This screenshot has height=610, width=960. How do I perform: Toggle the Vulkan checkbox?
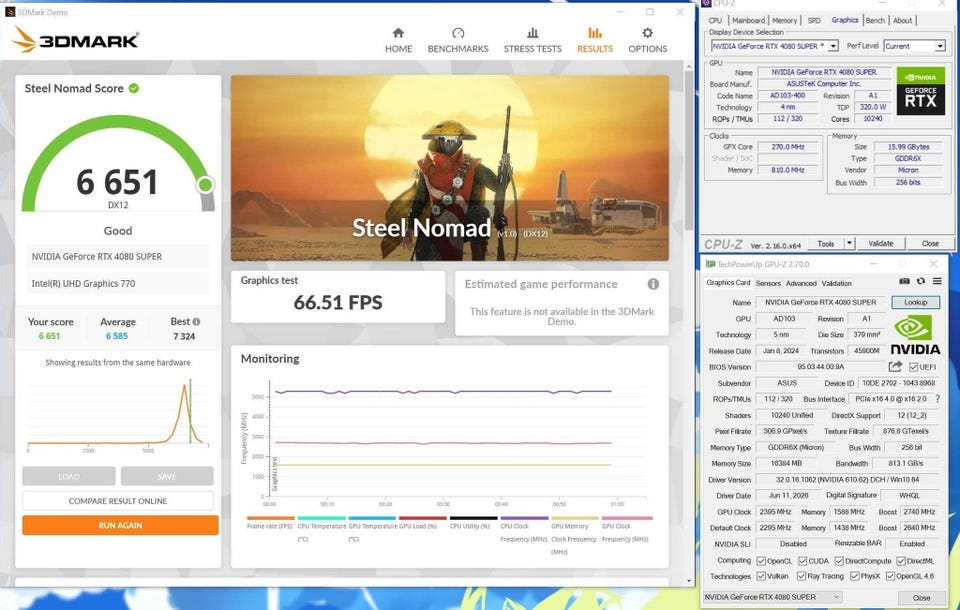tap(761, 576)
